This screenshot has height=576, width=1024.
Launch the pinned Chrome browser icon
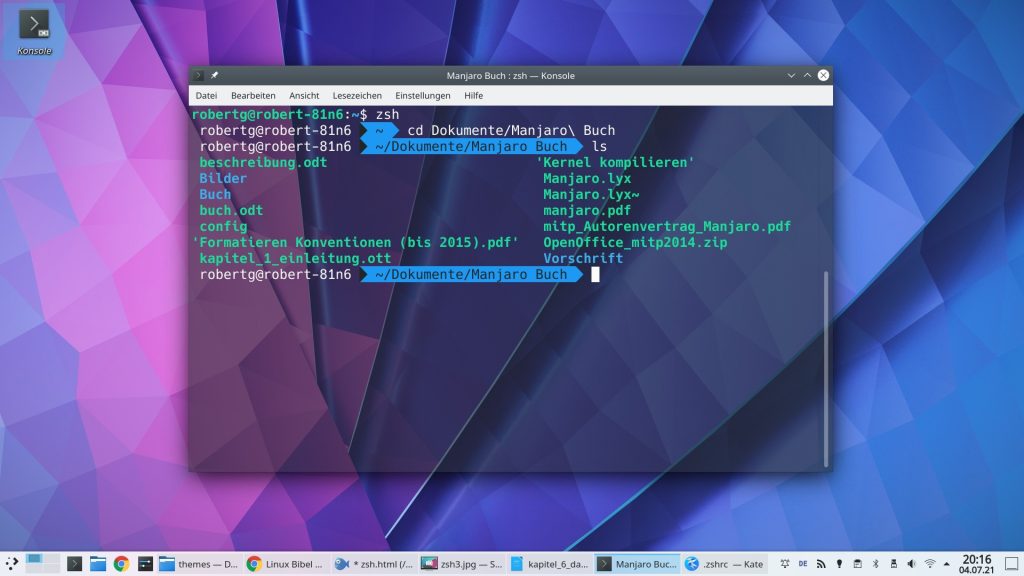point(121,564)
